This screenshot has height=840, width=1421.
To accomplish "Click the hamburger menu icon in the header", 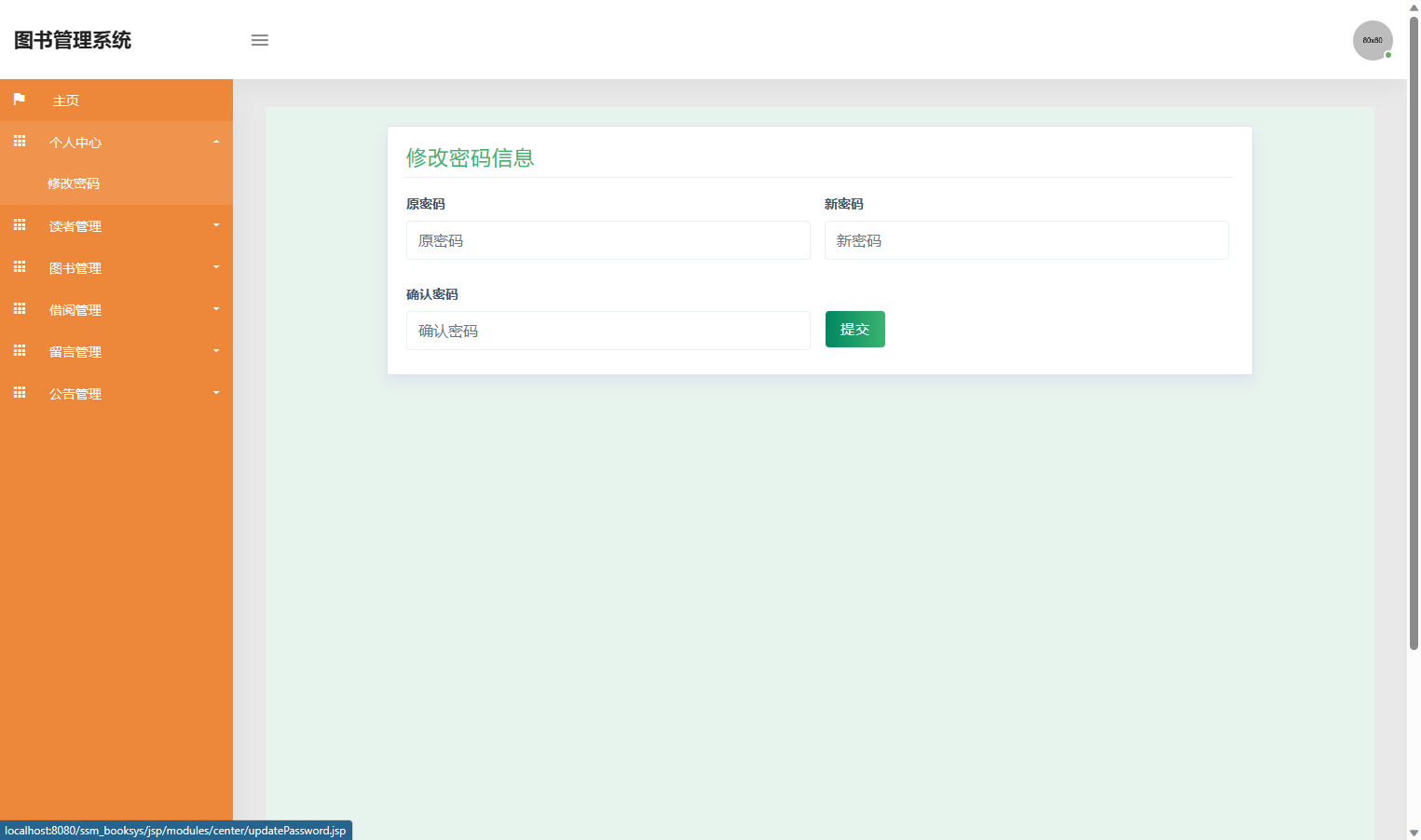I will (259, 40).
